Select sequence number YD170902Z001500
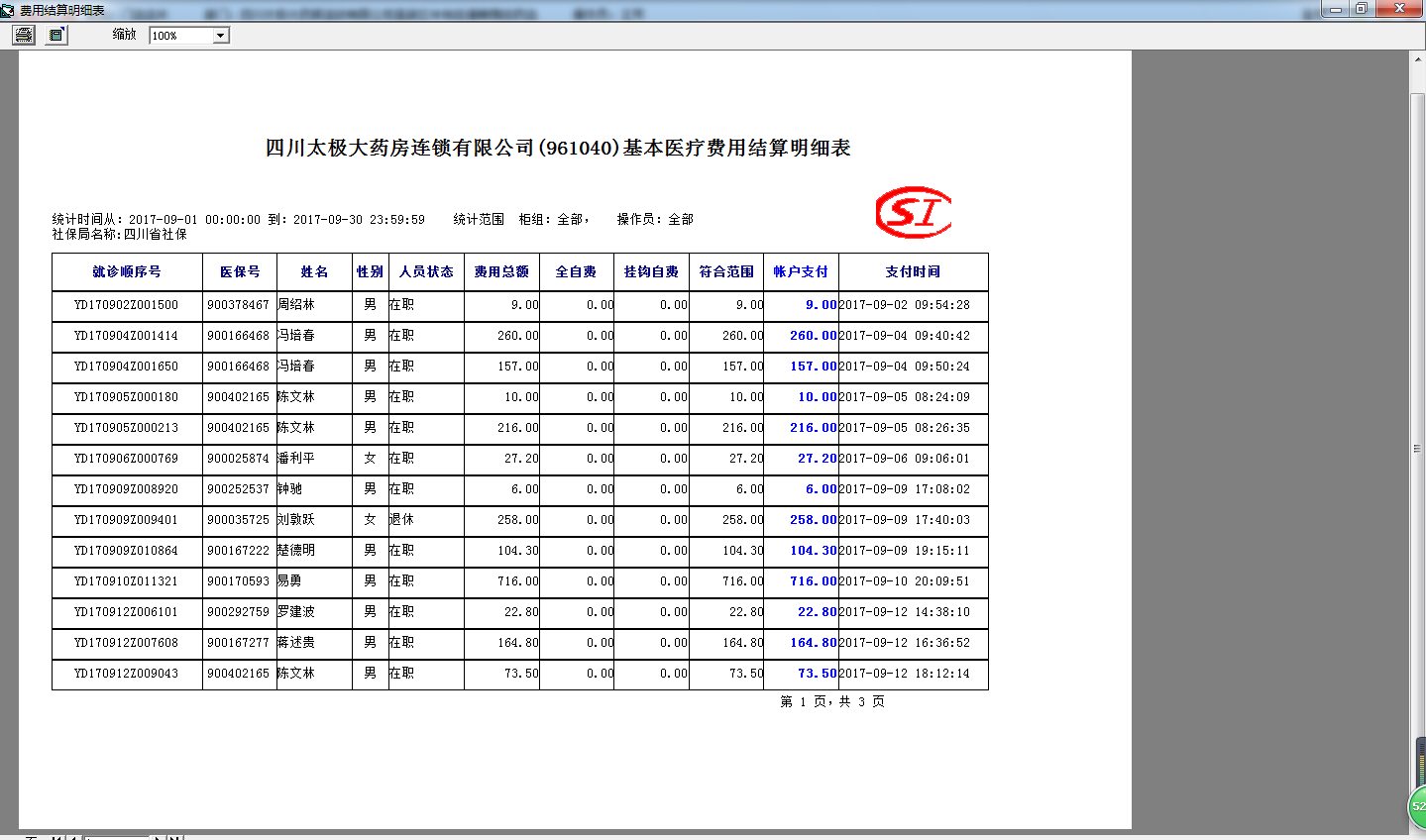The height and width of the screenshot is (840, 1426). [126, 305]
